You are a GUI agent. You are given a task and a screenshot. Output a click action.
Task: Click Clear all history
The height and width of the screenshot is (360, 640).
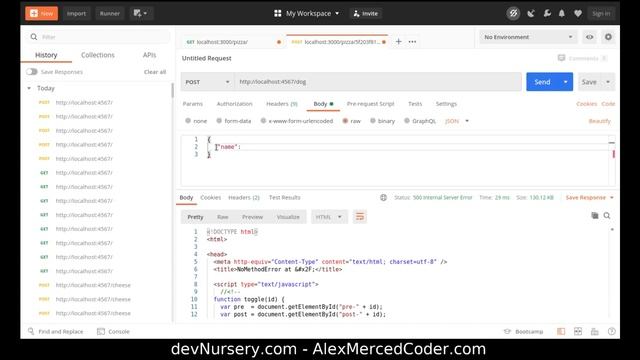click(155, 72)
